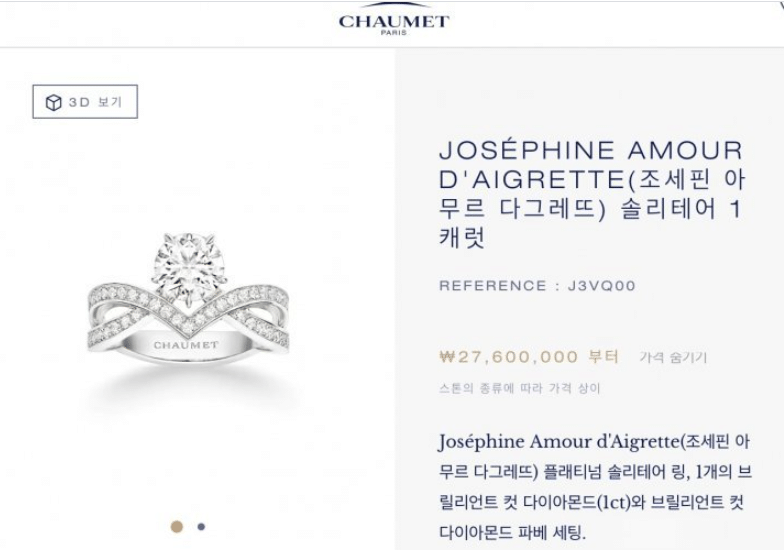Image resolution: width=784 pixels, height=550 pixels.
Task: Click the CHAUMET engraving on the ring band
Action: (186, 345)
